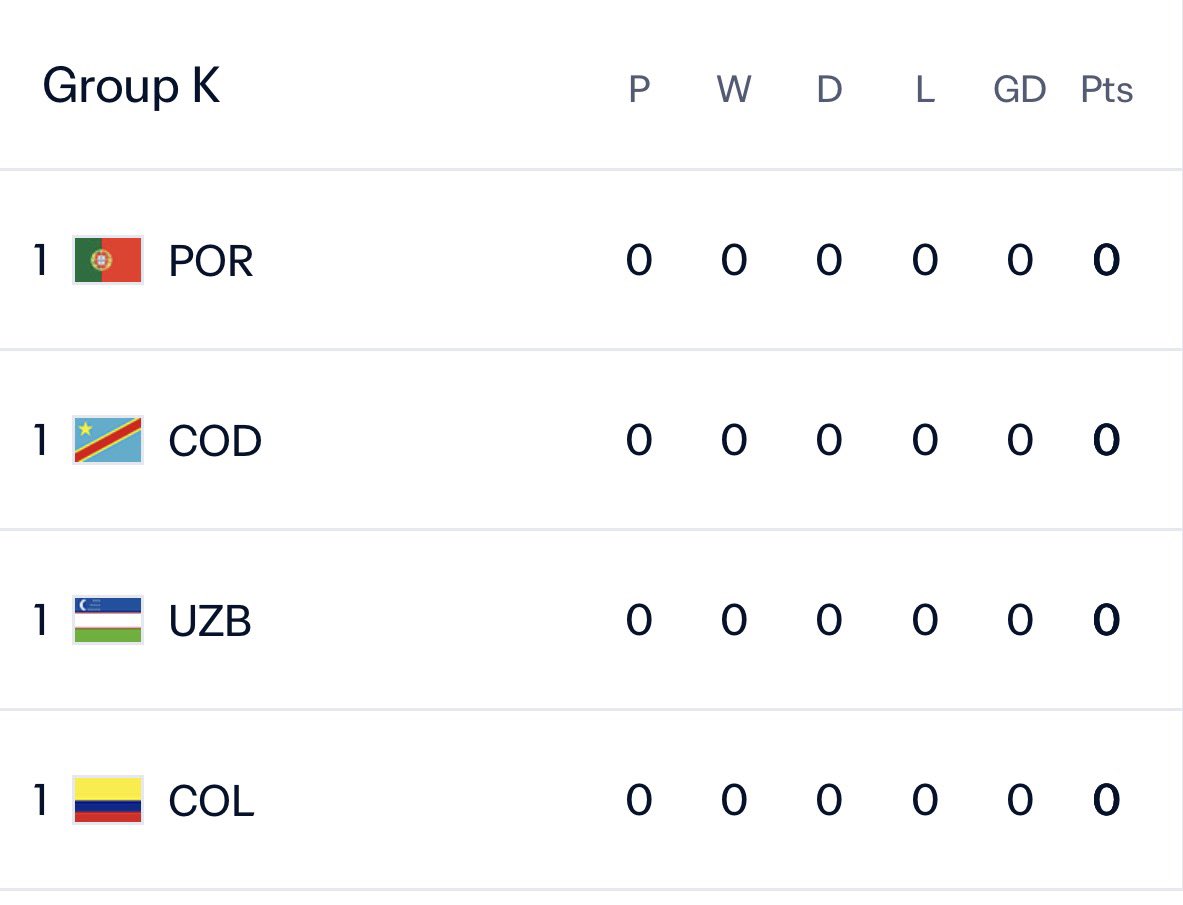Click the GD column header

[x=1019, y=90]
